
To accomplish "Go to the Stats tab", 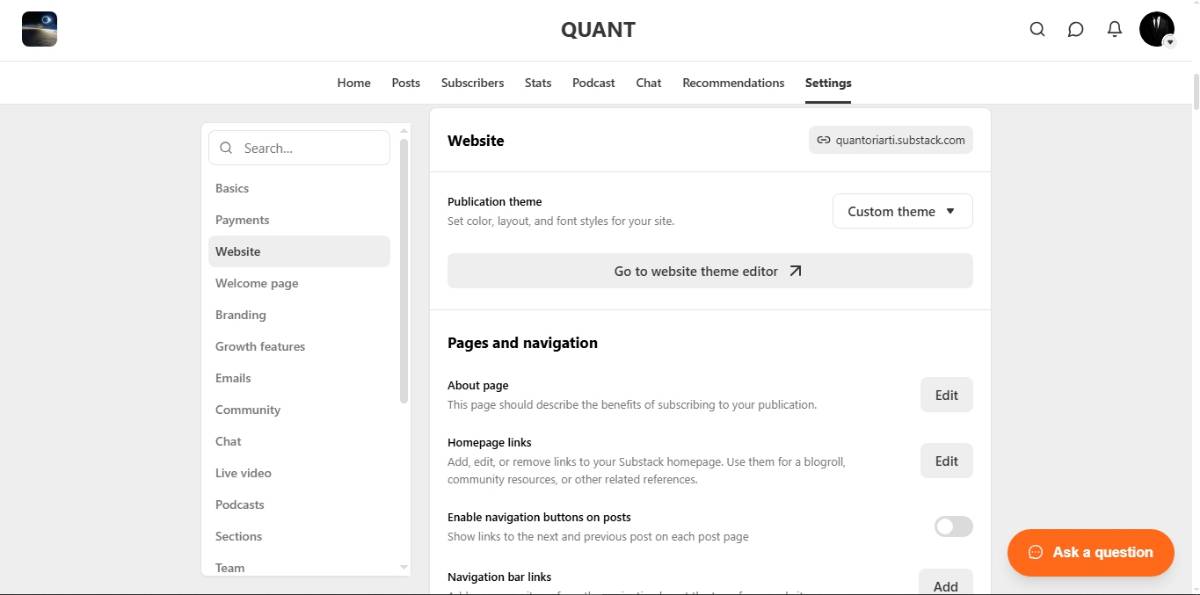I will click(538, 83).
